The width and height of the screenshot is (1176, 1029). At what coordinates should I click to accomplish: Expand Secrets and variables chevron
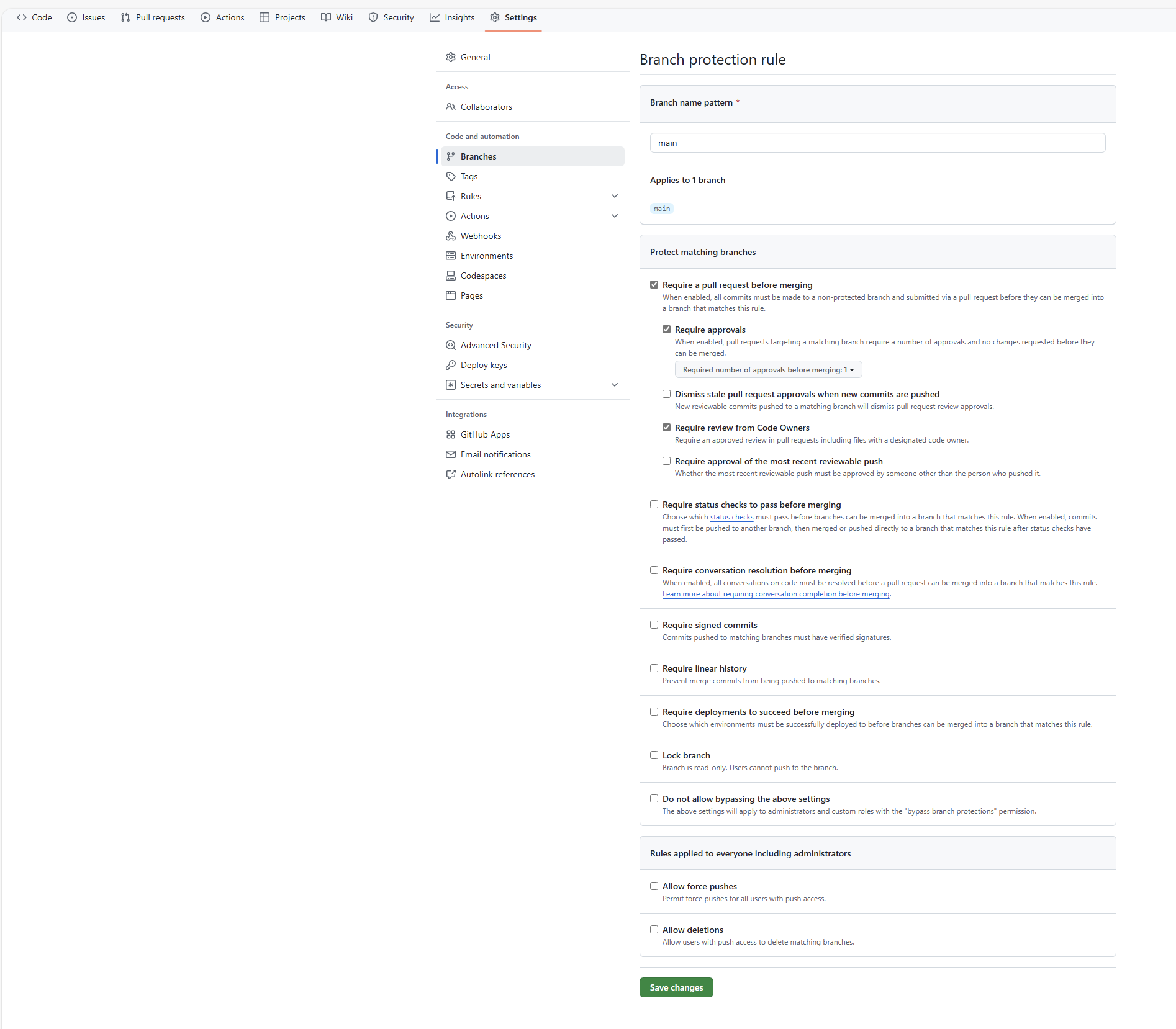[x=615, y=385]
